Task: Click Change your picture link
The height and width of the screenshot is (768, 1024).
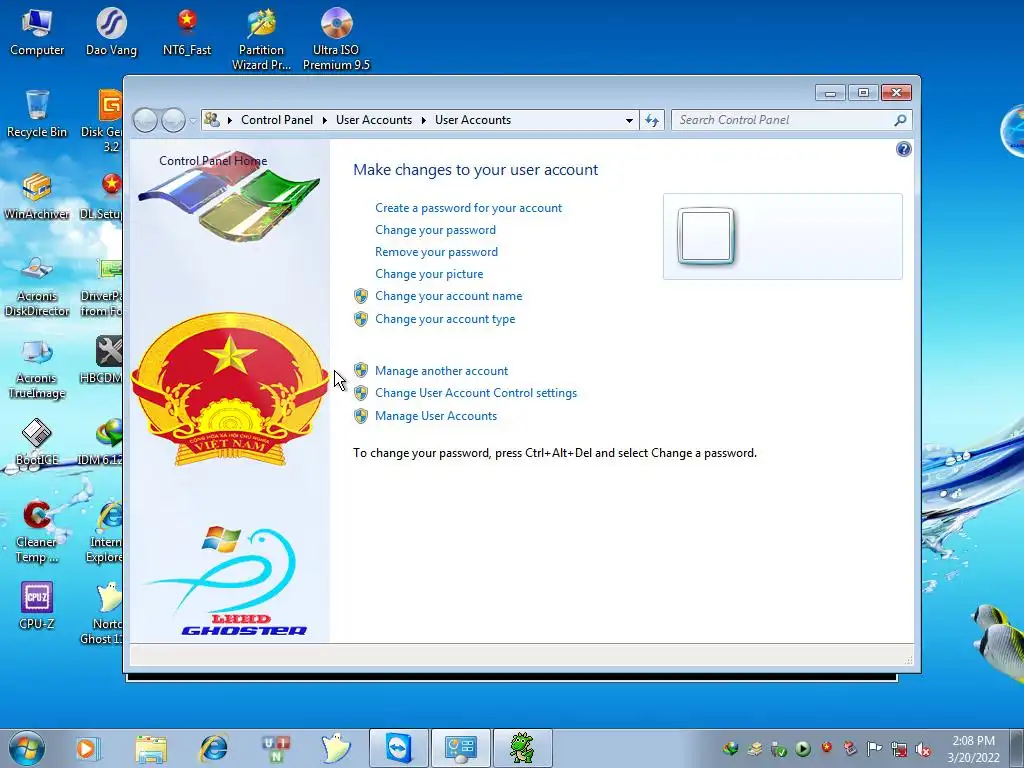Action: point(429,274)
